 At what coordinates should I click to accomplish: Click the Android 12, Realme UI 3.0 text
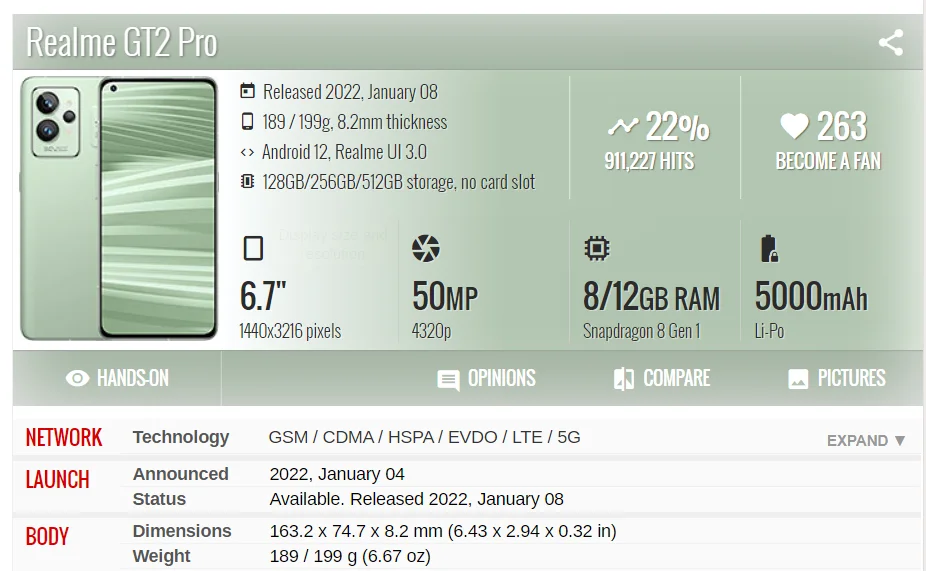(x=344, y=152)
